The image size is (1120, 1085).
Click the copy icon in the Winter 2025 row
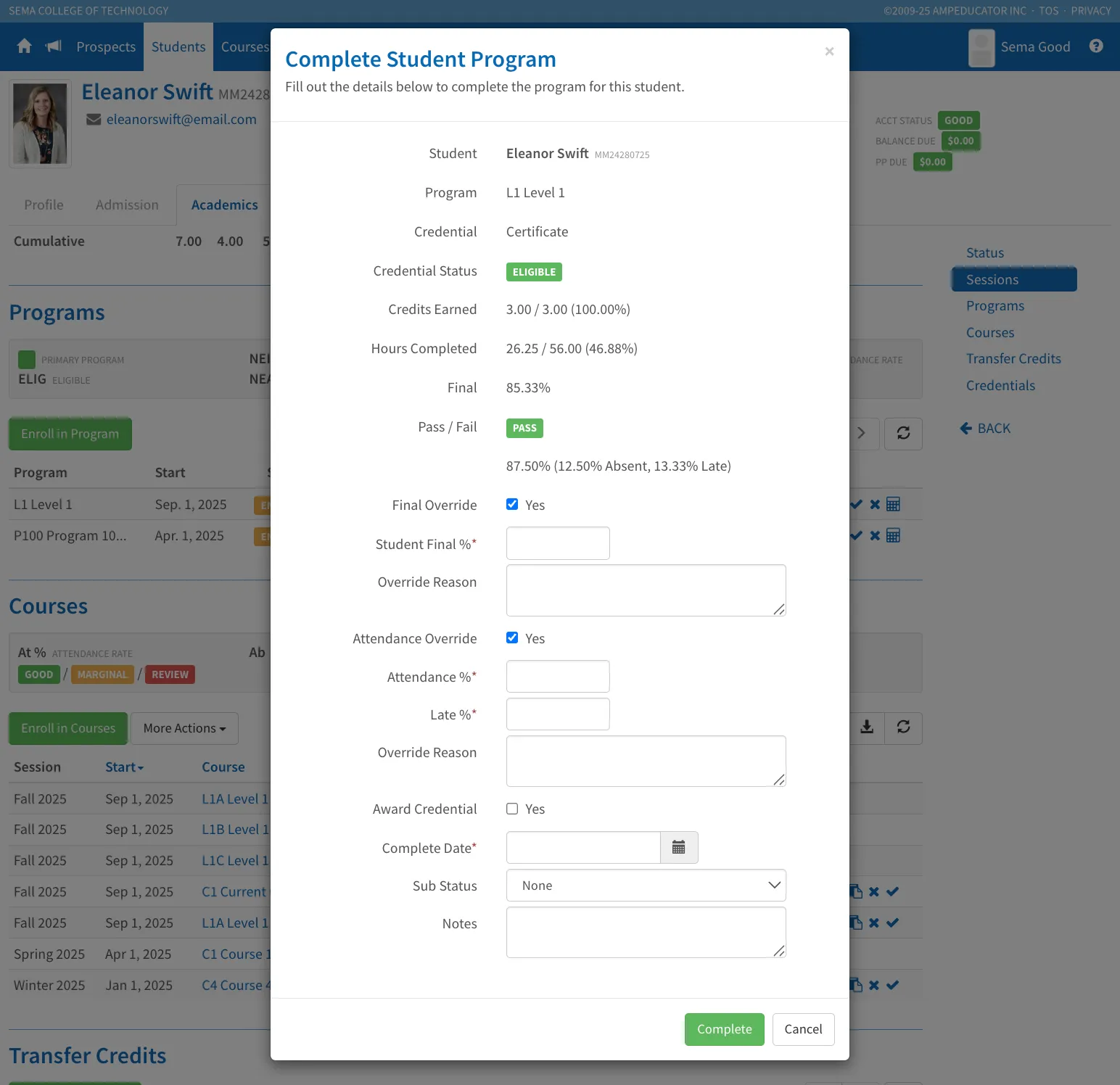coord(856,986)
